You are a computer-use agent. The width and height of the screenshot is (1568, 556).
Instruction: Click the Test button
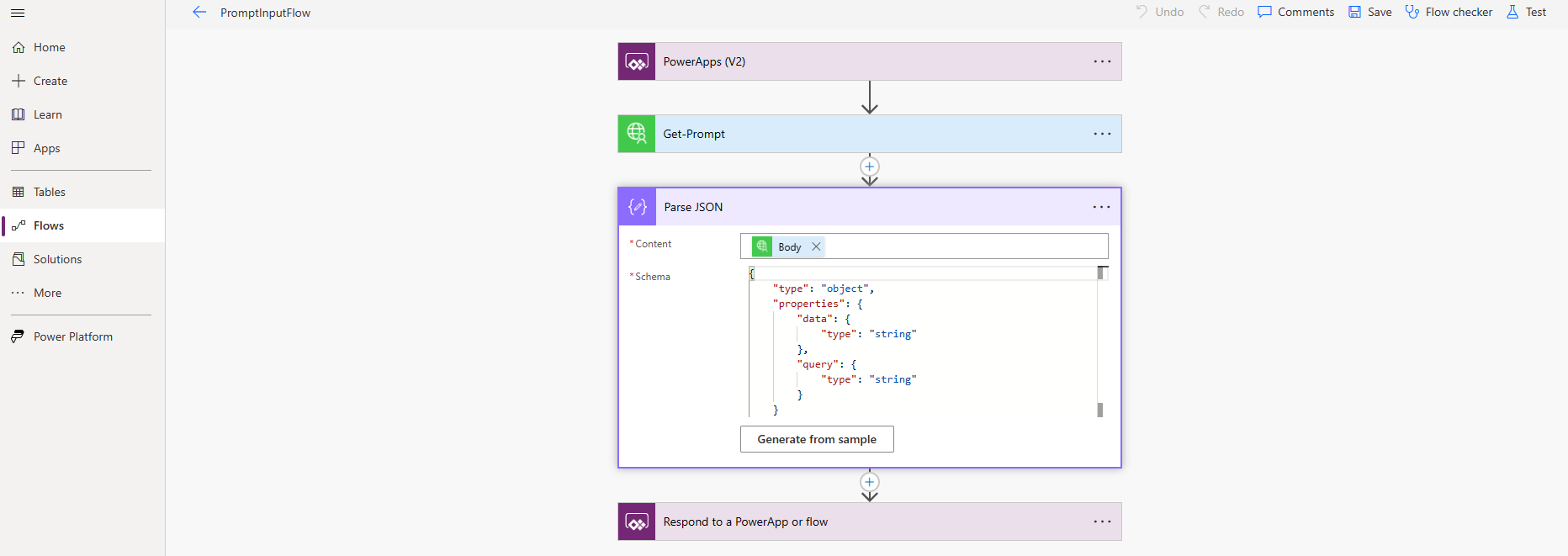(x=1527, y=12)
